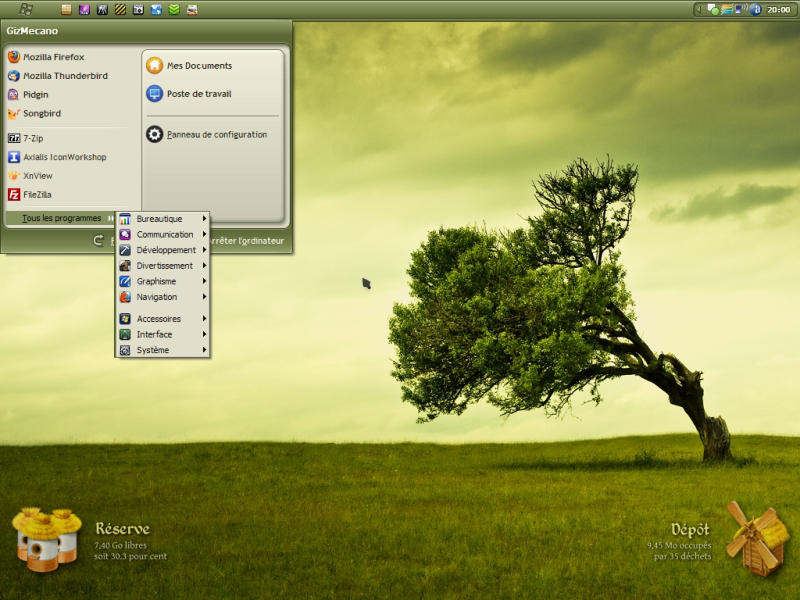
Task: Open the Bureautique submenu
Action: (163, 218)
